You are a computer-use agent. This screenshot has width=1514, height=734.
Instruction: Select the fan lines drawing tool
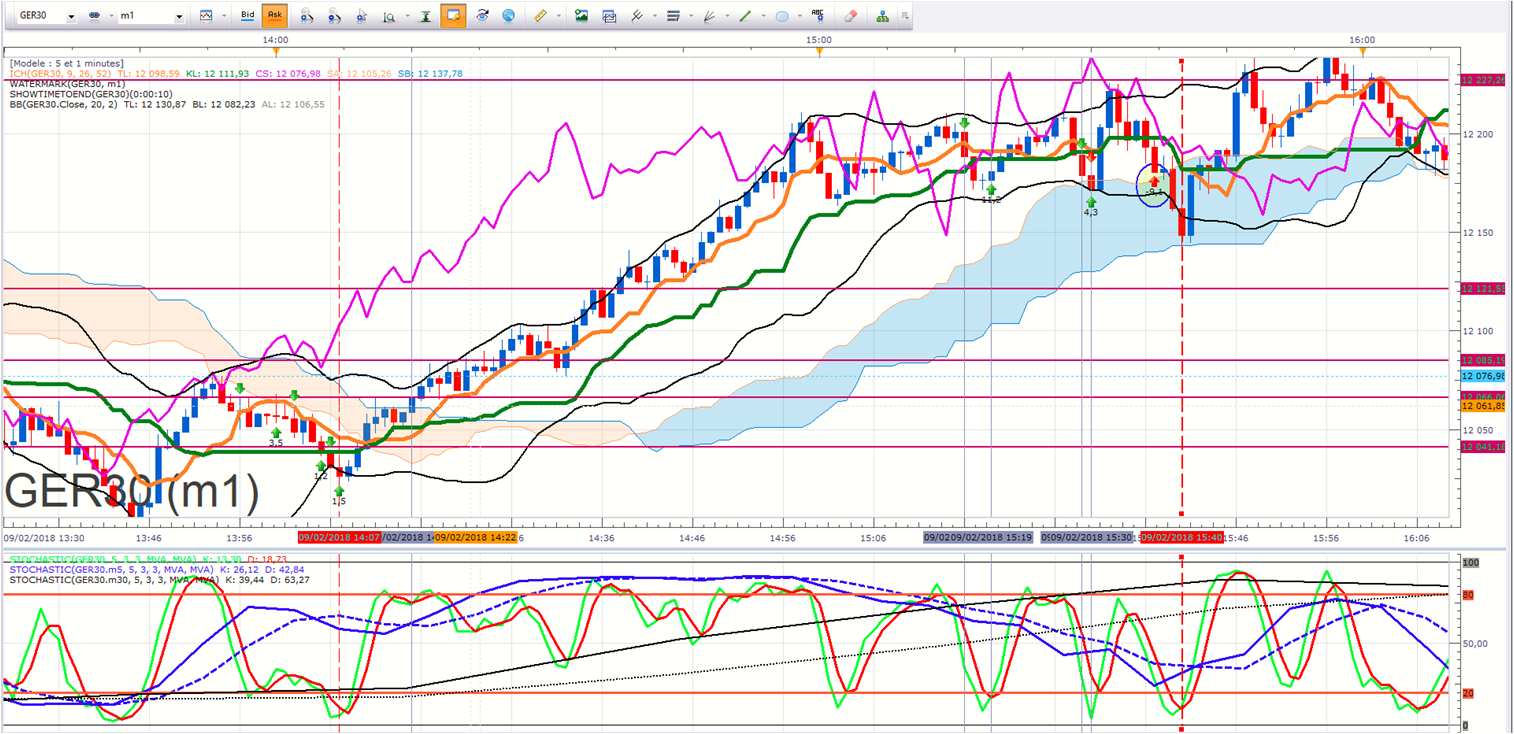click(709, 17)
